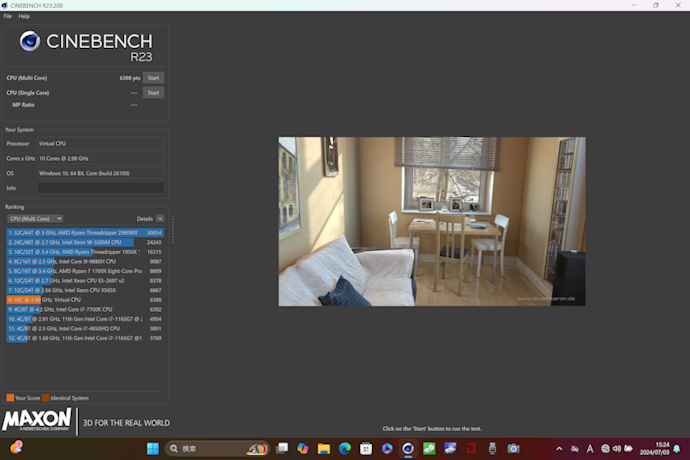The image size is (690, 460).
Task: Open the red square app icon in taskbar
Action: tap(471, 449)
